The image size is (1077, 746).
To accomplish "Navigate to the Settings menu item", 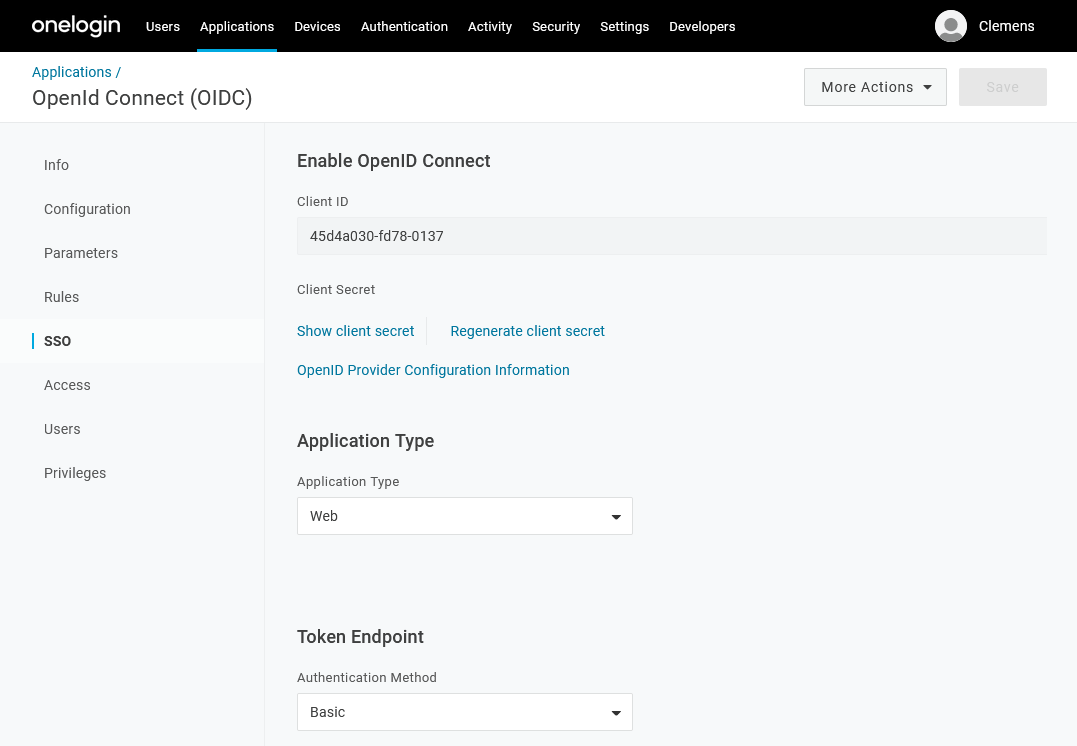I will [x=624, y=26].
